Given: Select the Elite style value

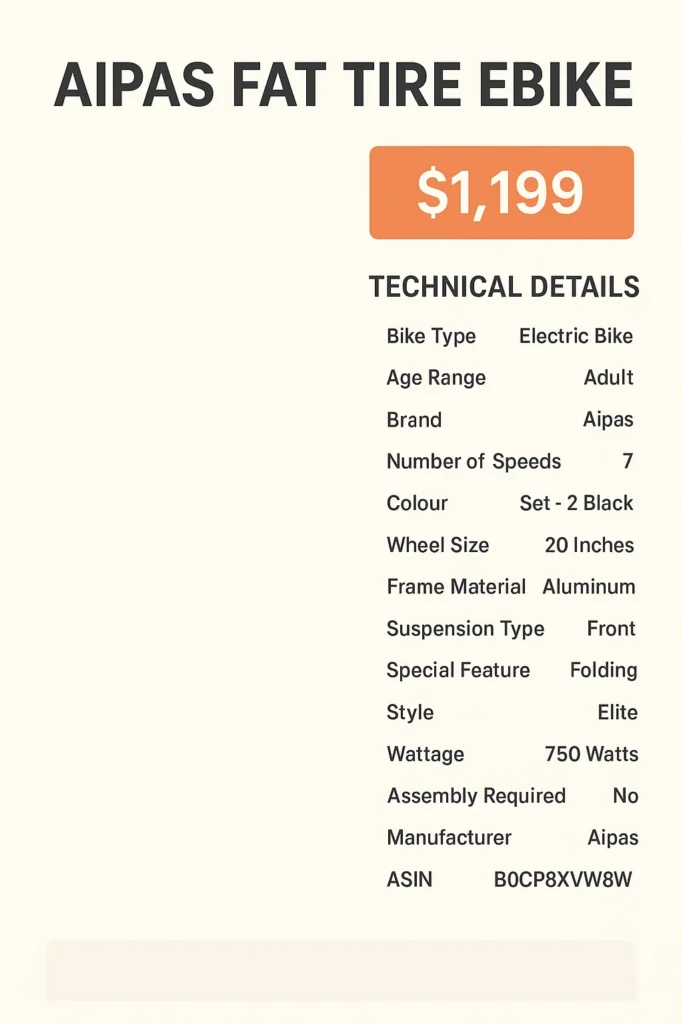Looking at the screenshot, I should tap(617, 712).
